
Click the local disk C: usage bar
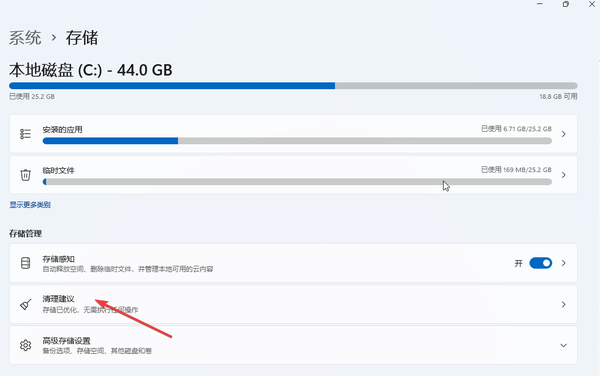pyautogui.click(x=293, y=86)
